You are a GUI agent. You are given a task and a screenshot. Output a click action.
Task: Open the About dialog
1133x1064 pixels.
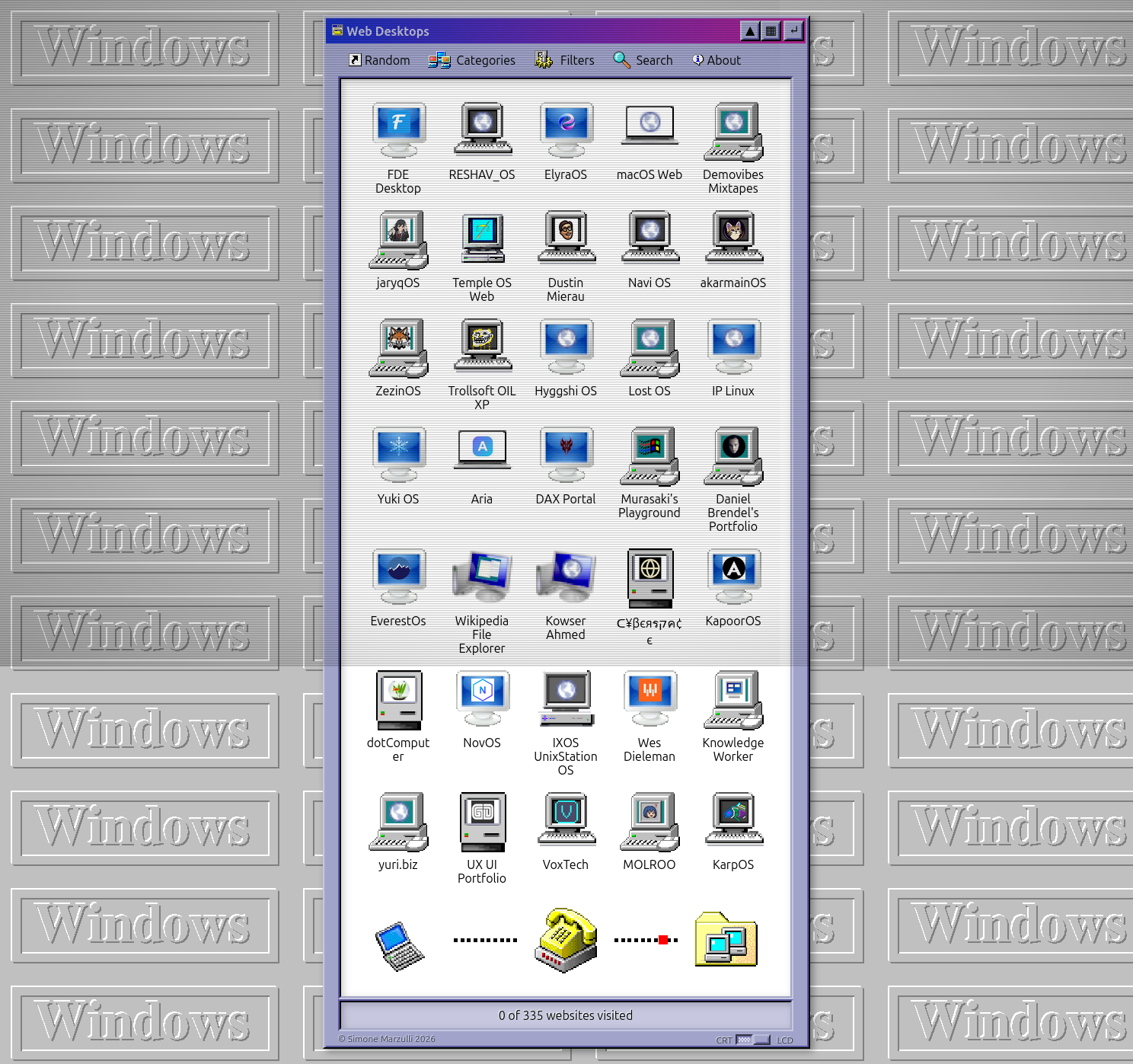(x=717, y=60)
